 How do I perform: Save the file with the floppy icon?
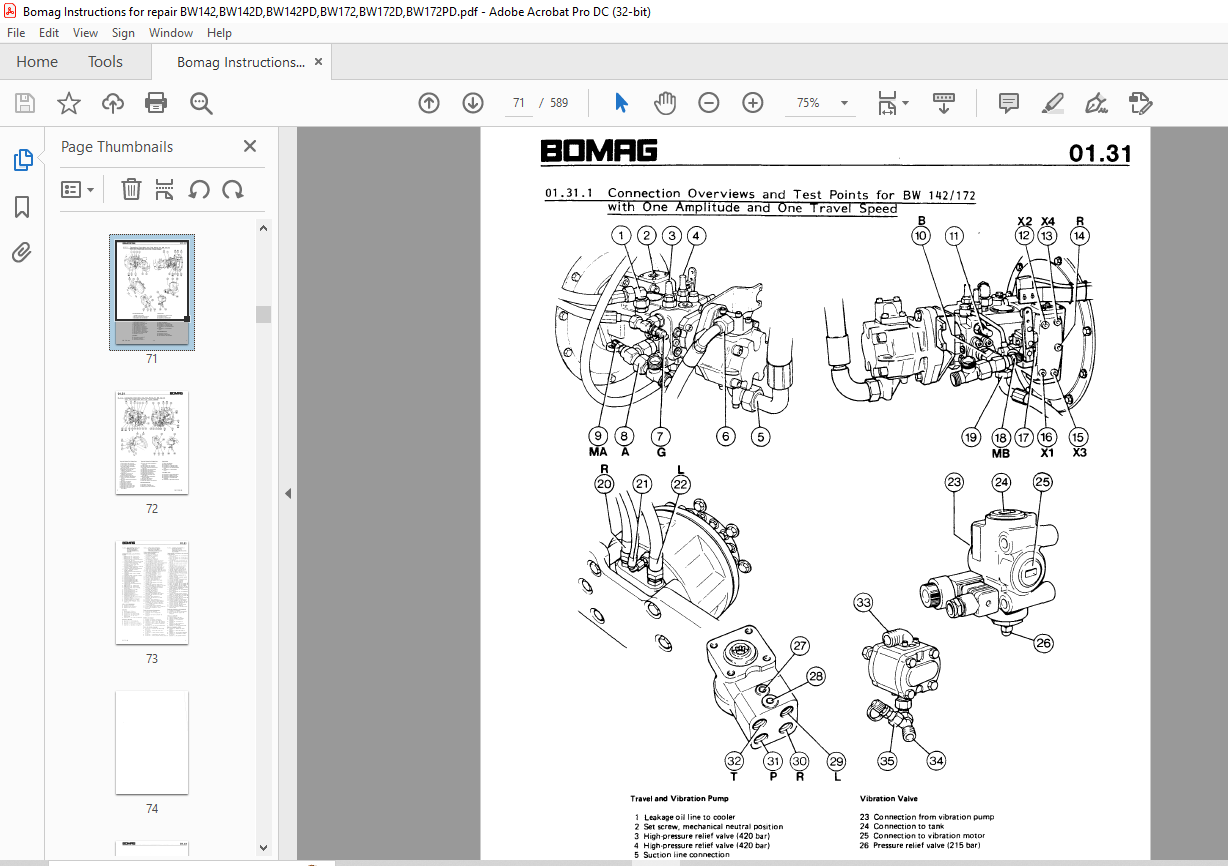pyautogui.click(x=25, y=103)
